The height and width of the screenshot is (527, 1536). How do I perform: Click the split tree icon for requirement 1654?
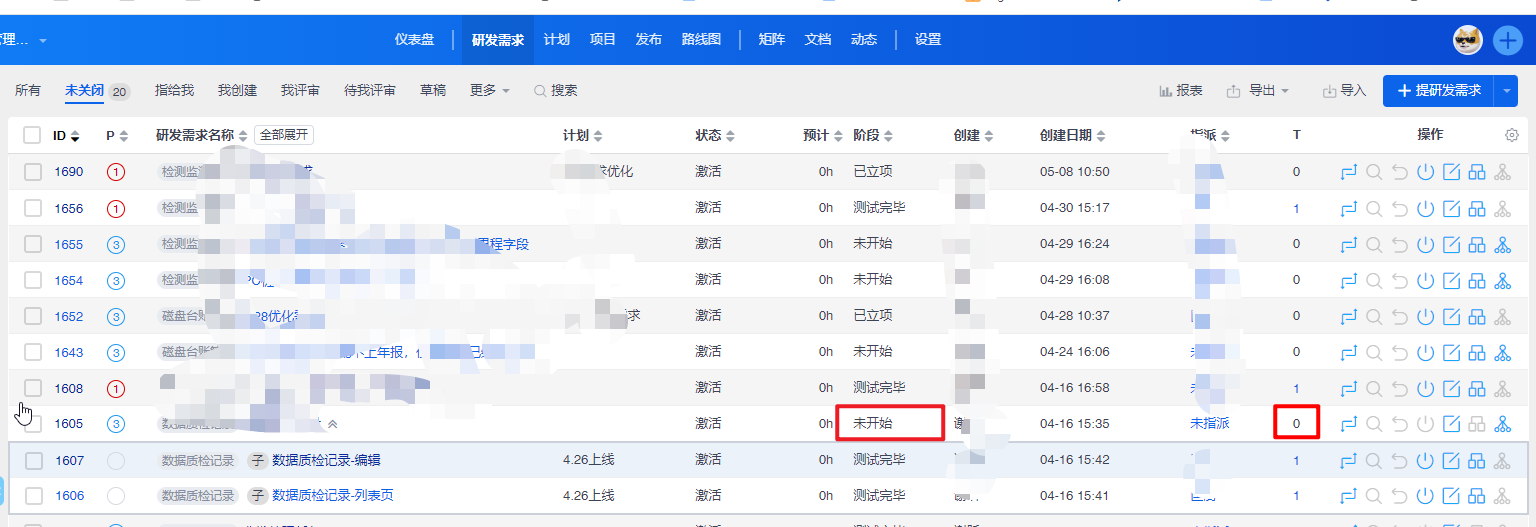[x=1502, y=280]
